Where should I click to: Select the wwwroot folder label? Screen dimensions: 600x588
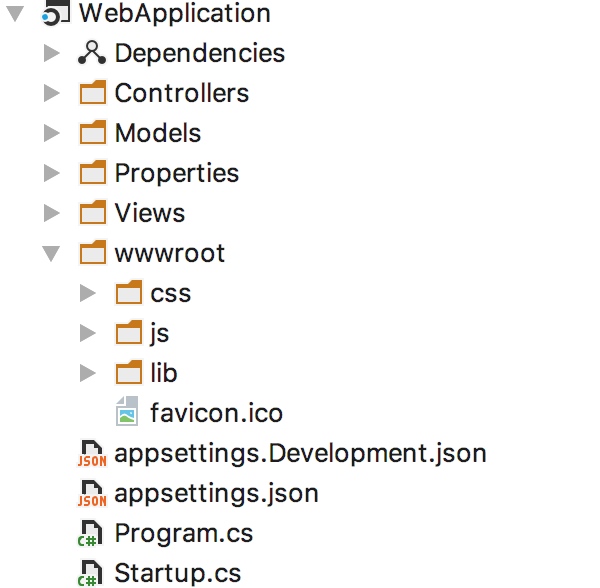coord(169,253)
